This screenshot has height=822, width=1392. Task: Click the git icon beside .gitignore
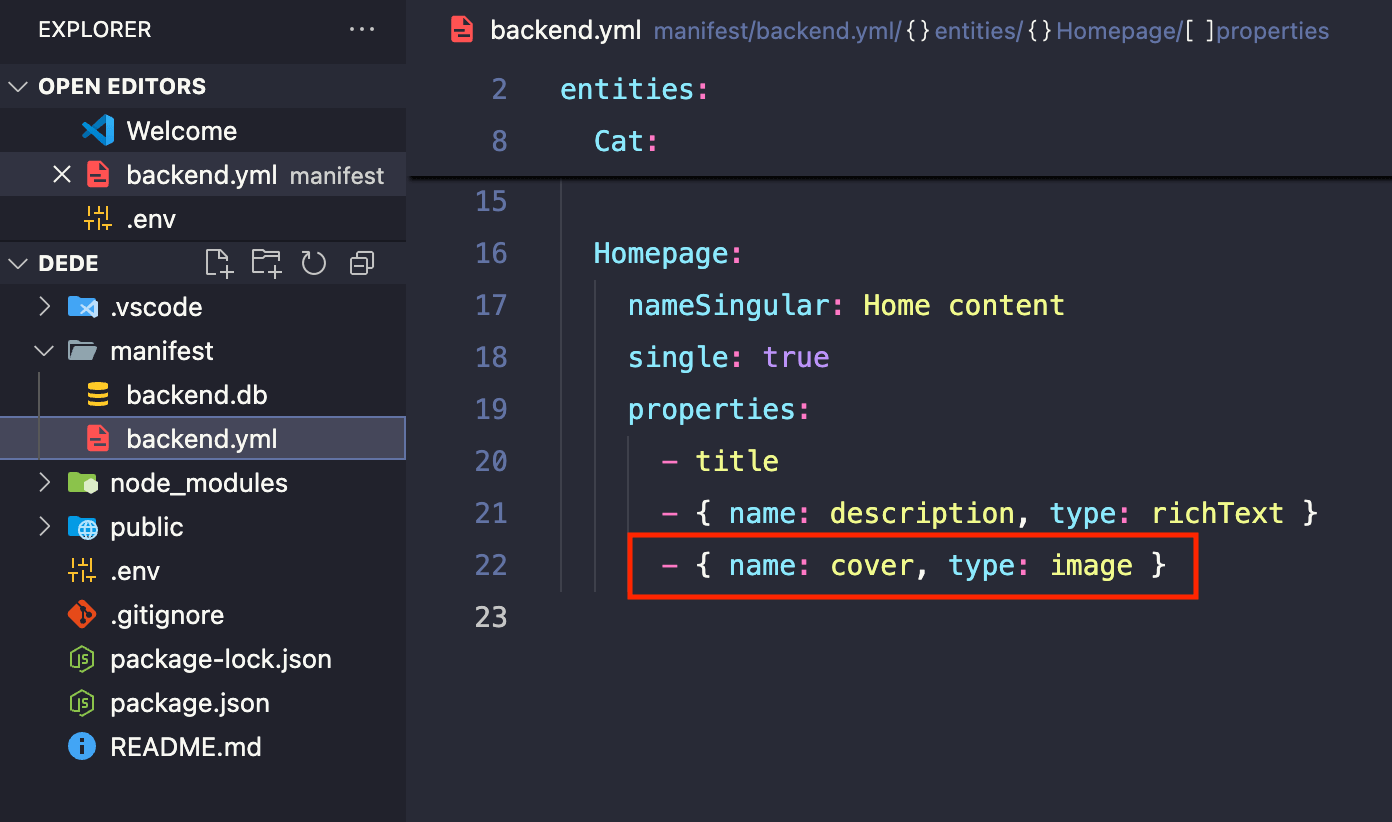coord(81,615)
